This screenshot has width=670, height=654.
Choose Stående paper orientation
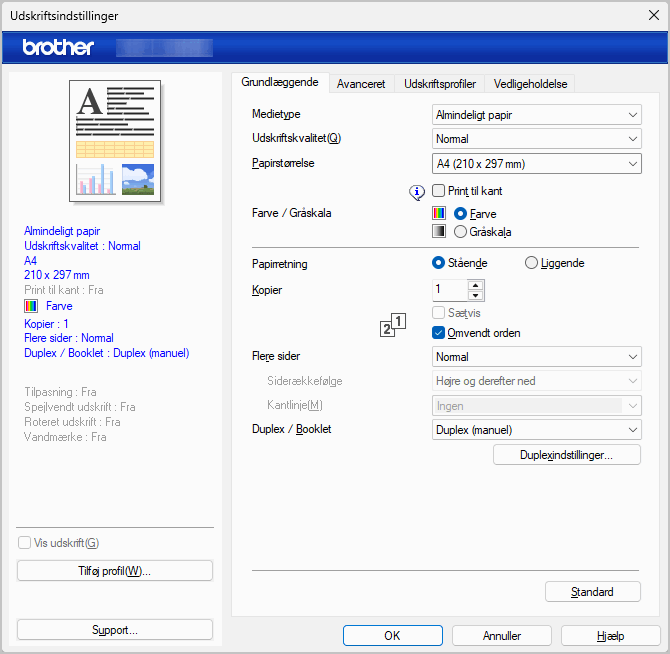[x=438, y=263]
